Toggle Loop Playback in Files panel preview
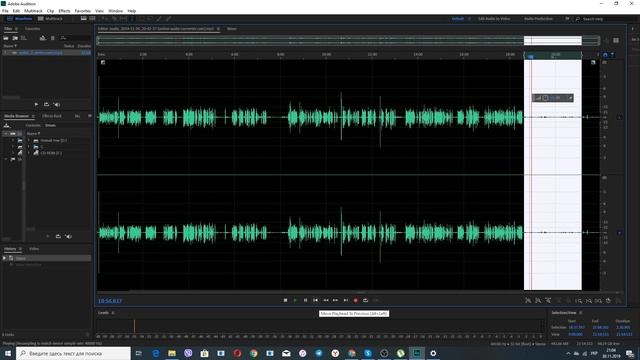The width and height of the screenshot is (640, 360). [x=47, y=104]
